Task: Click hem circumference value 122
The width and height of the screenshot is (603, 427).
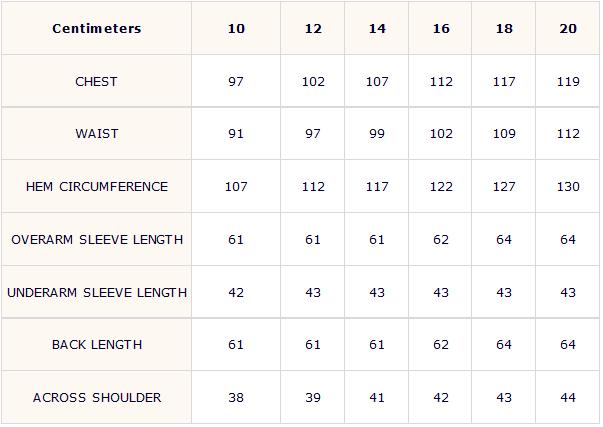Action: click(441, 187)
